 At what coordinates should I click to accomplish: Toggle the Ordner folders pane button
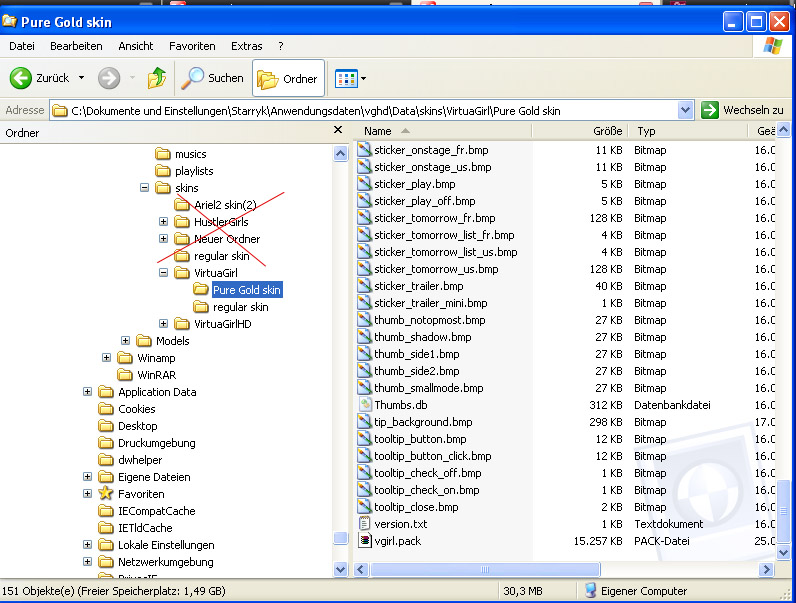click(x=288, y=79)
